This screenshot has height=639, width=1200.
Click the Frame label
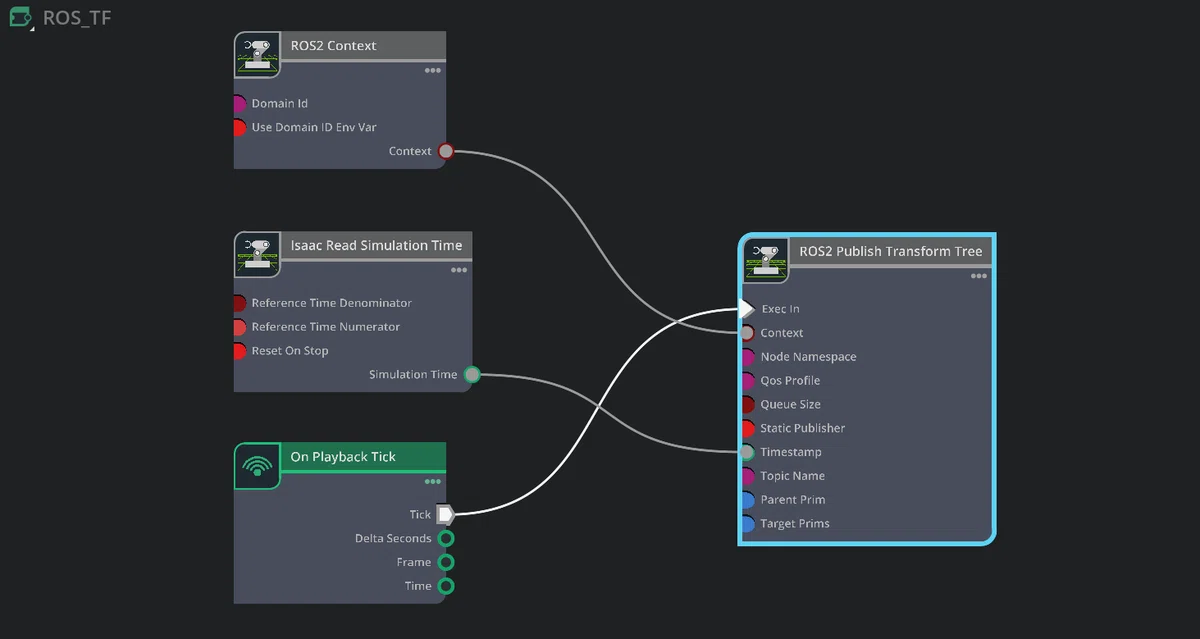[414, 563]
